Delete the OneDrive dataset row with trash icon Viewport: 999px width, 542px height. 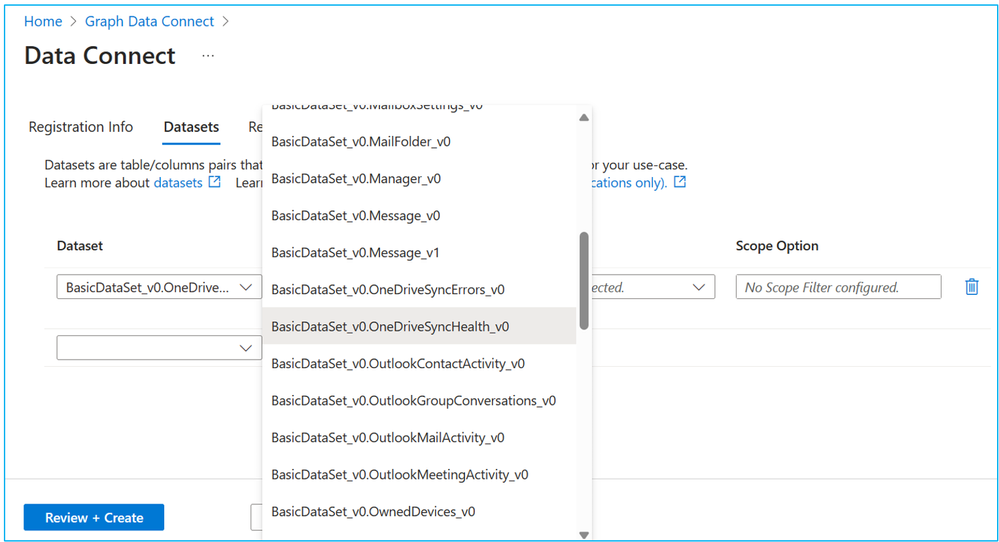[971, 287]
